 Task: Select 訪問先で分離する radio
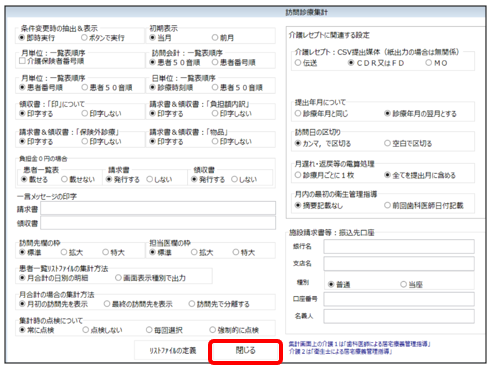[192, 304]
